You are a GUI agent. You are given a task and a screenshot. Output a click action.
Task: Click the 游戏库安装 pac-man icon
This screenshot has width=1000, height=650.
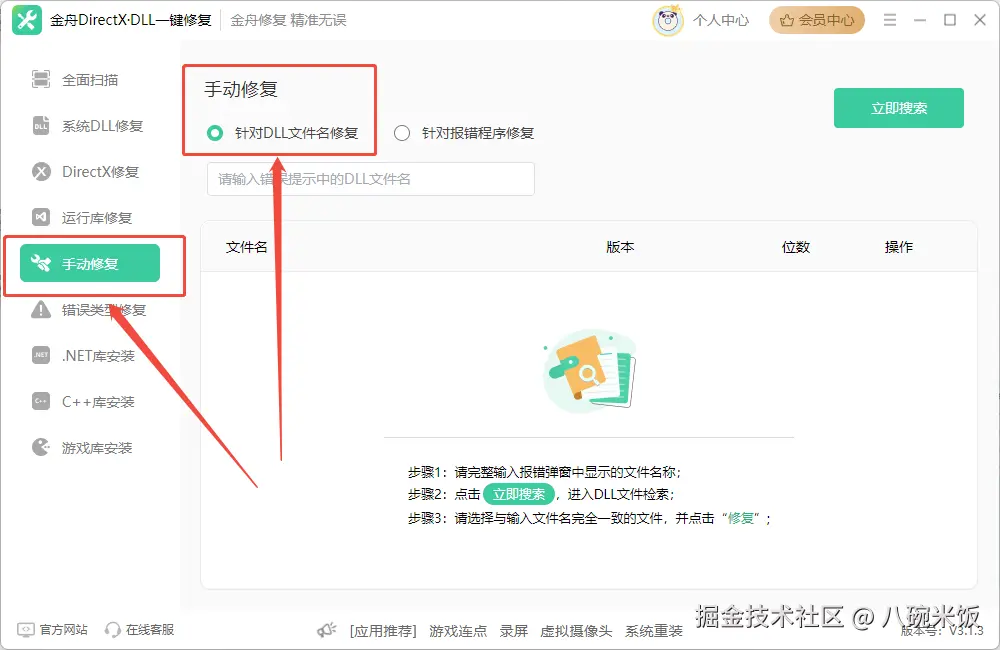point(41,447)
